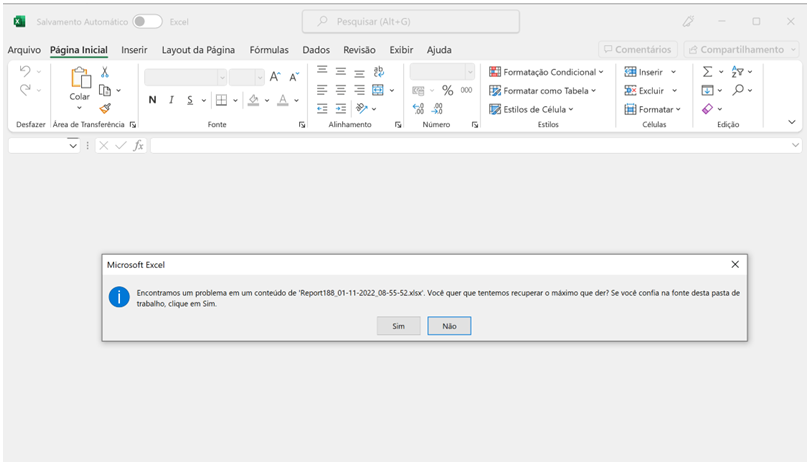Center text horizontally
The image size is (810, 462).
coord(341,90)
